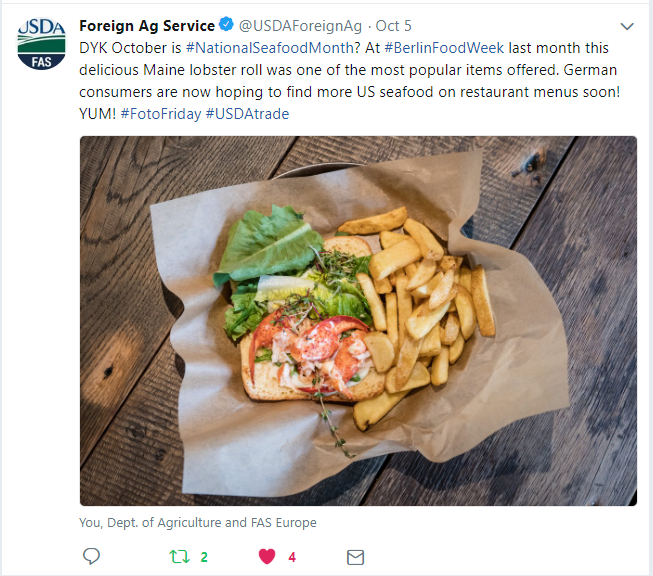Open the Foreign Ag Service profile name
Viewport: 653px width, 576px height.
(x=147, y=26)
